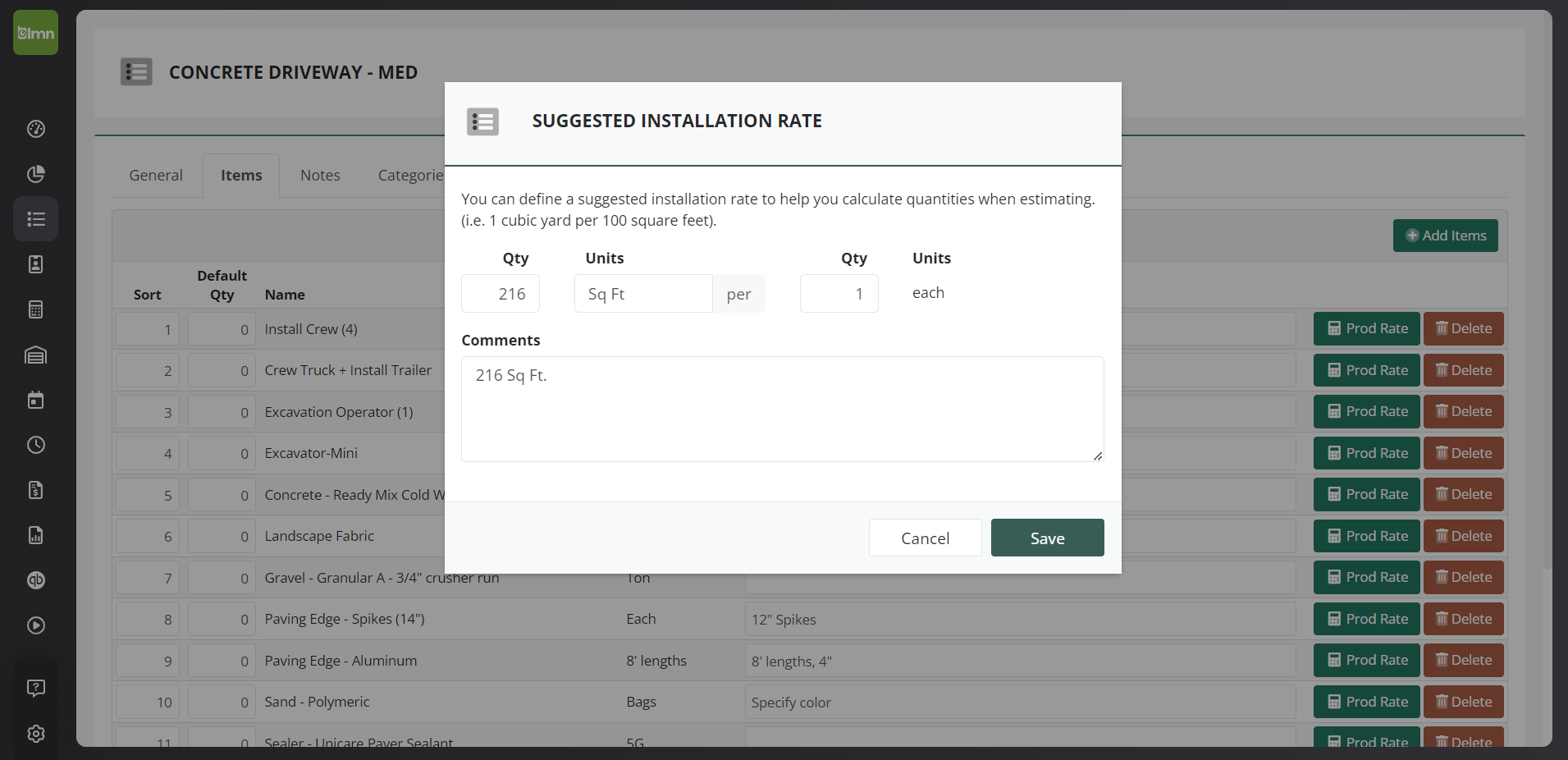Open Prod Rate for Concrete Ready Mix row
The image size is (1568, 760).
pos(1366,494)
